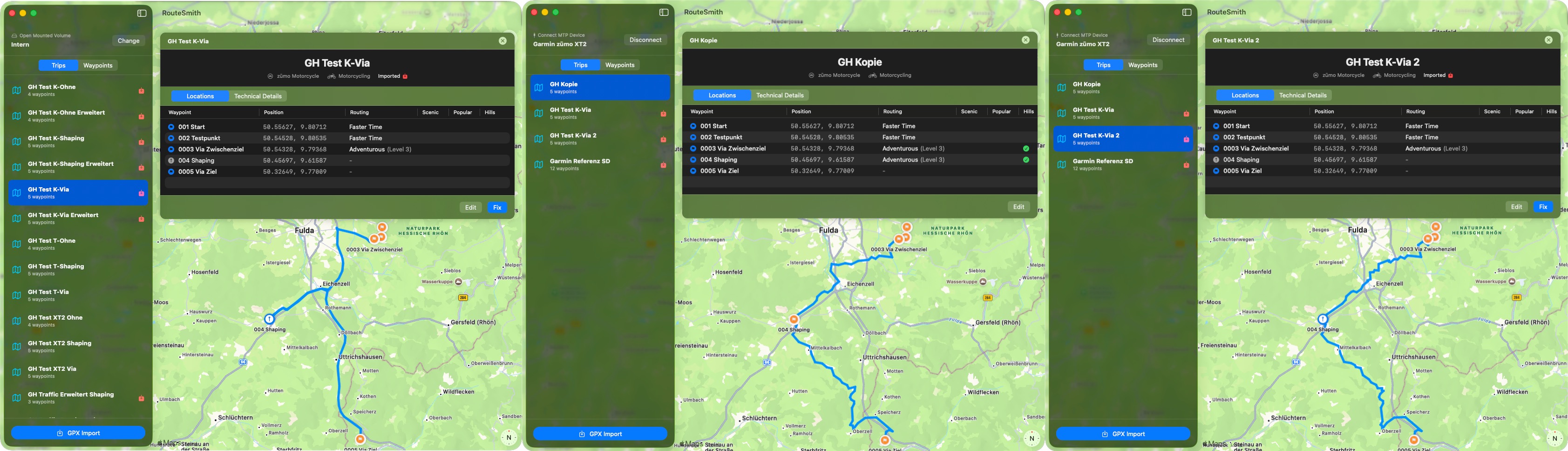
Task: Select Garmin Referenz SD trip in the right window
Action: (1123, 164)
